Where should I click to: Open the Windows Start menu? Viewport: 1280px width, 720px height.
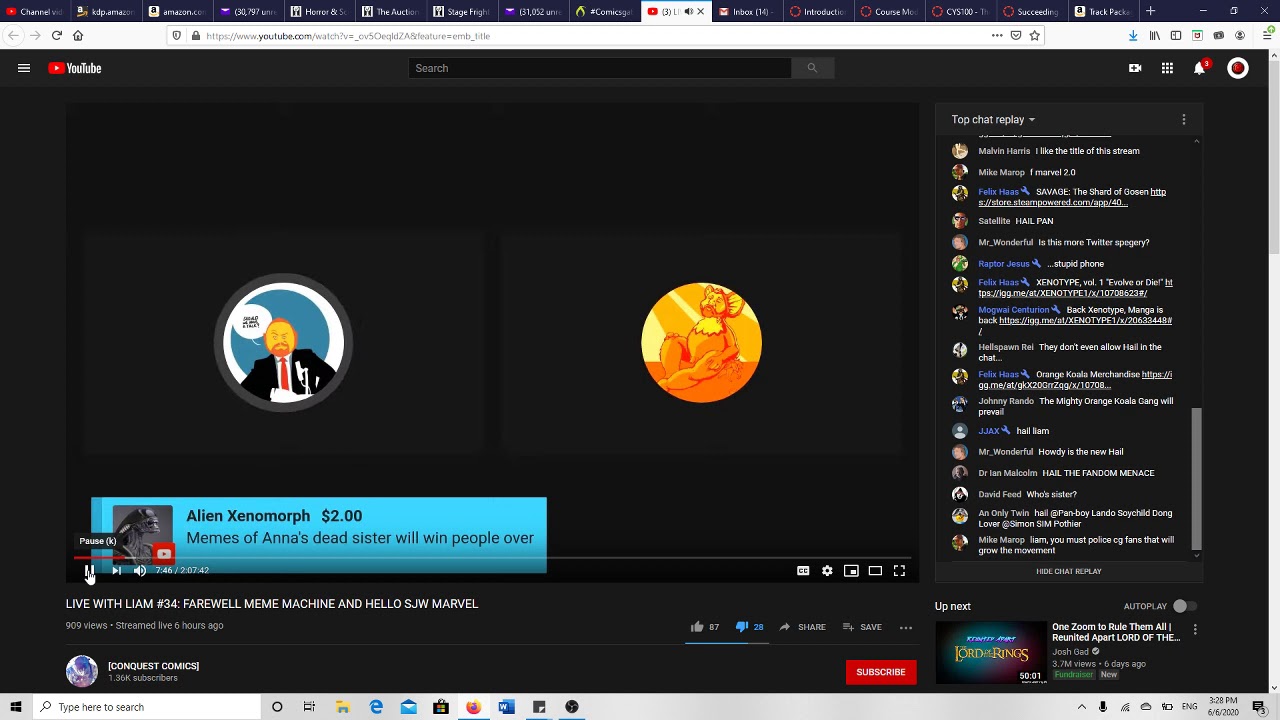tap(15, 707)
